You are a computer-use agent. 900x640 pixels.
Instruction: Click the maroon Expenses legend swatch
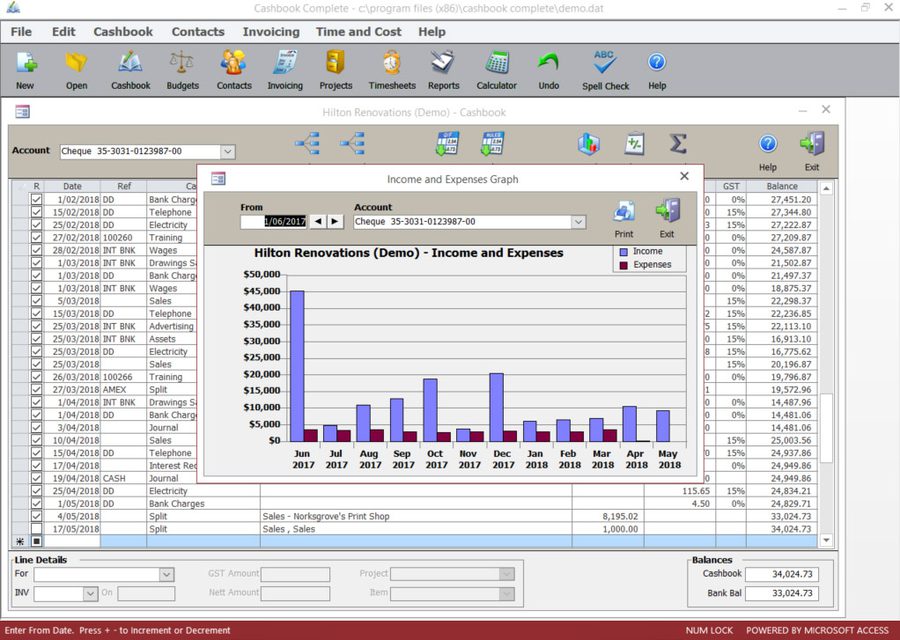[623, 265]
